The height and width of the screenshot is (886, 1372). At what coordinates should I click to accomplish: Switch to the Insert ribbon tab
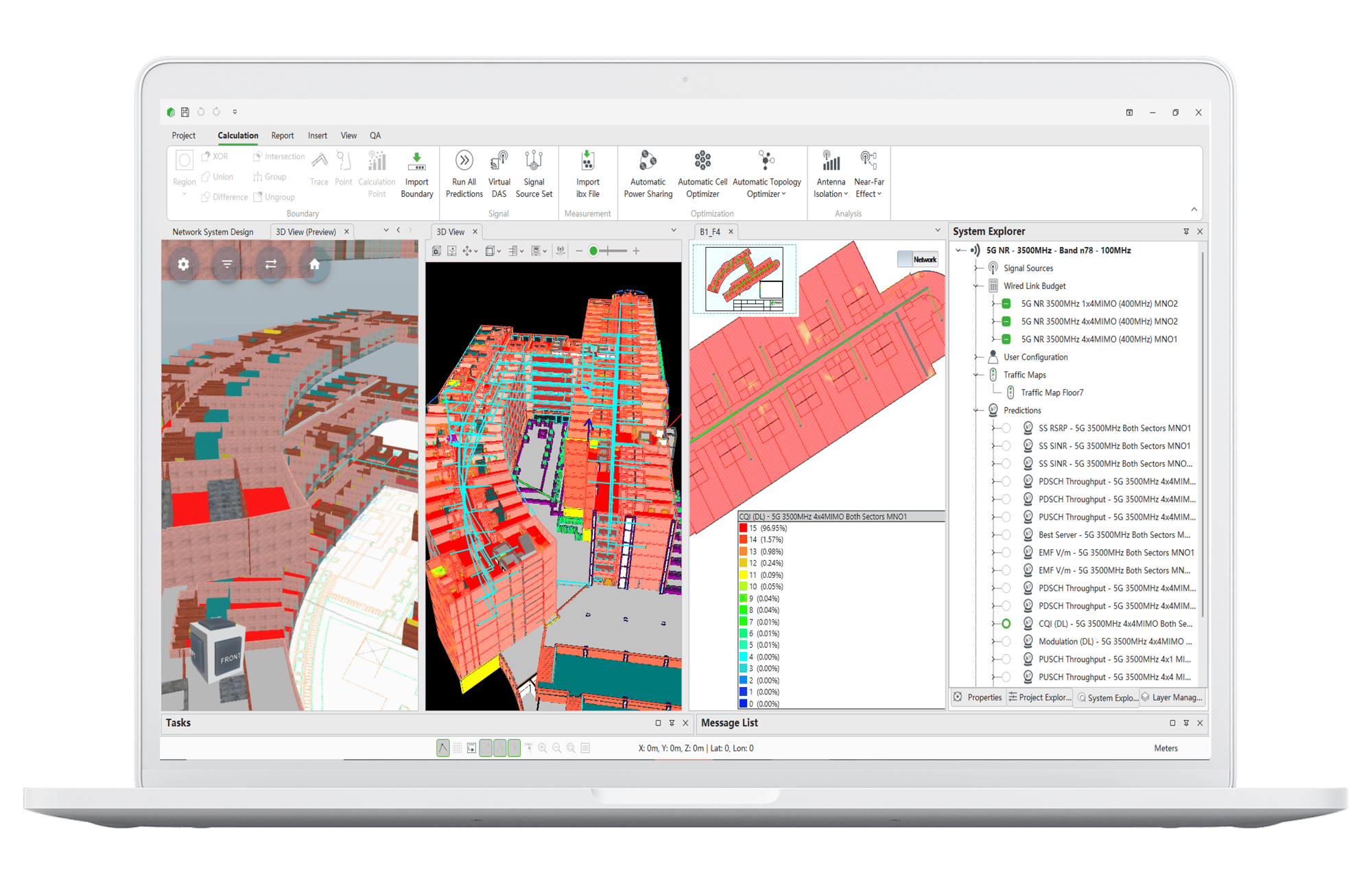pyautogui.click(x=317, y=136)
